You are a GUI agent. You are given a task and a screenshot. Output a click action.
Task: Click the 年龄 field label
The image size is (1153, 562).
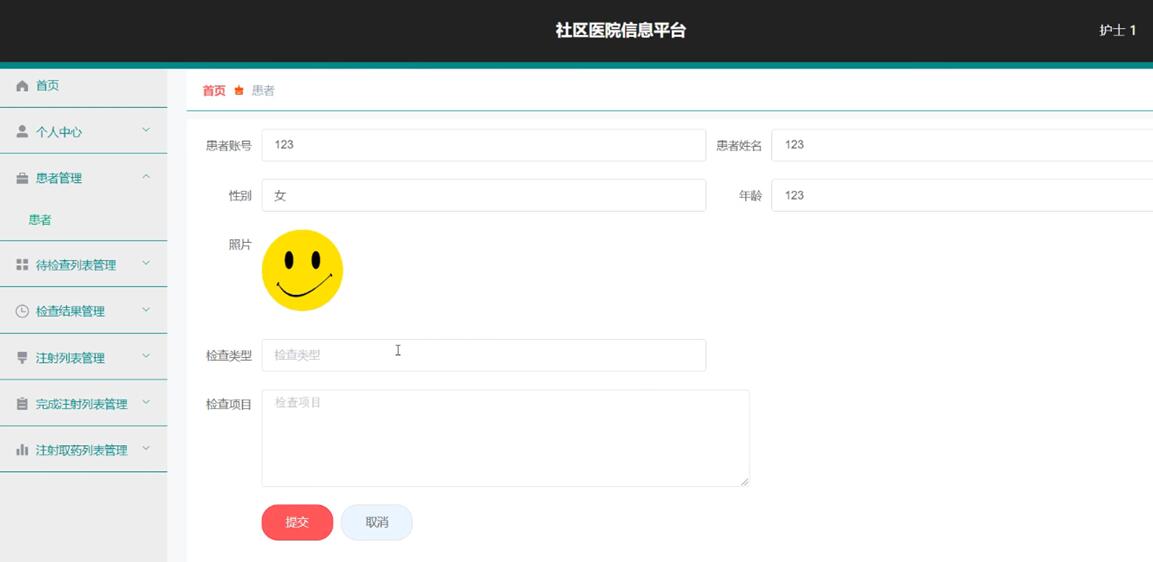click(x=751, y=196)
